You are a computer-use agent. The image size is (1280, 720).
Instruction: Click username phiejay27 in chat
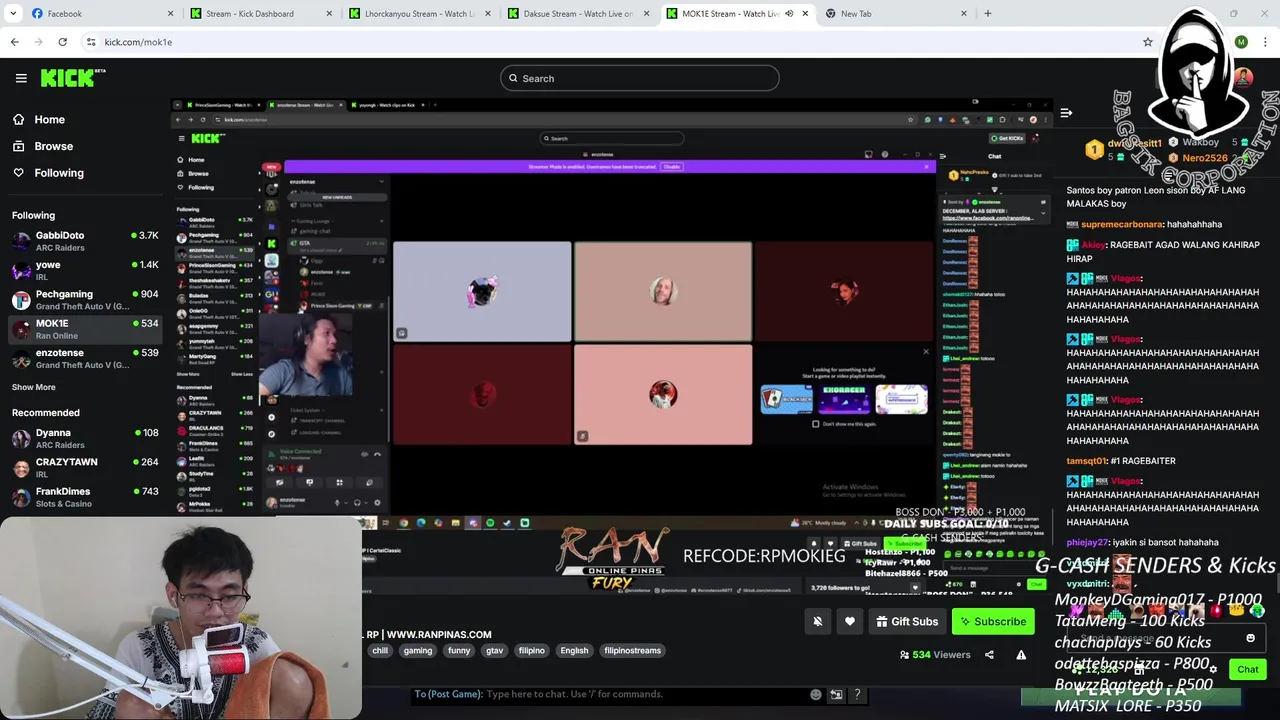point(1088,543)
